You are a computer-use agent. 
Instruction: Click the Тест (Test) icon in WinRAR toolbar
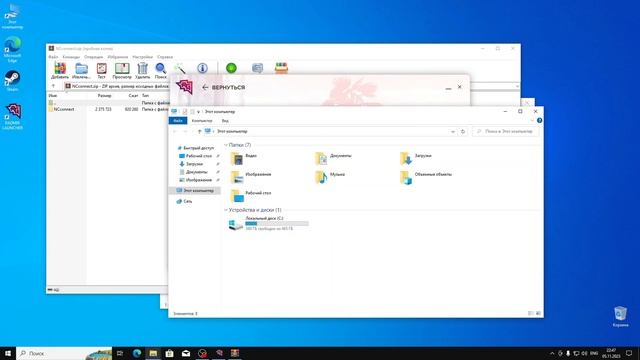tap(102, 71)
